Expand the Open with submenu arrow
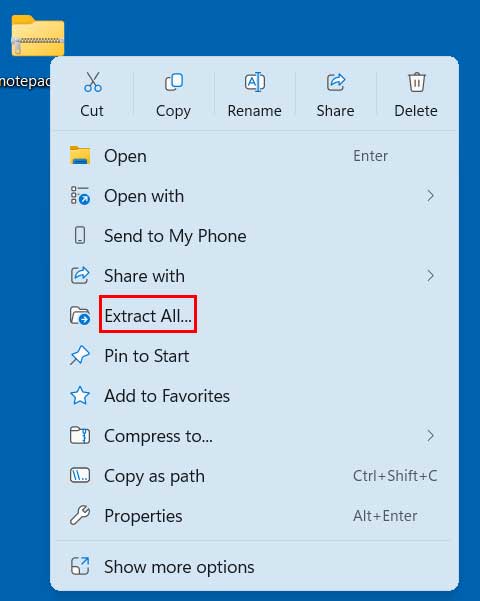480x601 pixels. click(x=430, y=195)
